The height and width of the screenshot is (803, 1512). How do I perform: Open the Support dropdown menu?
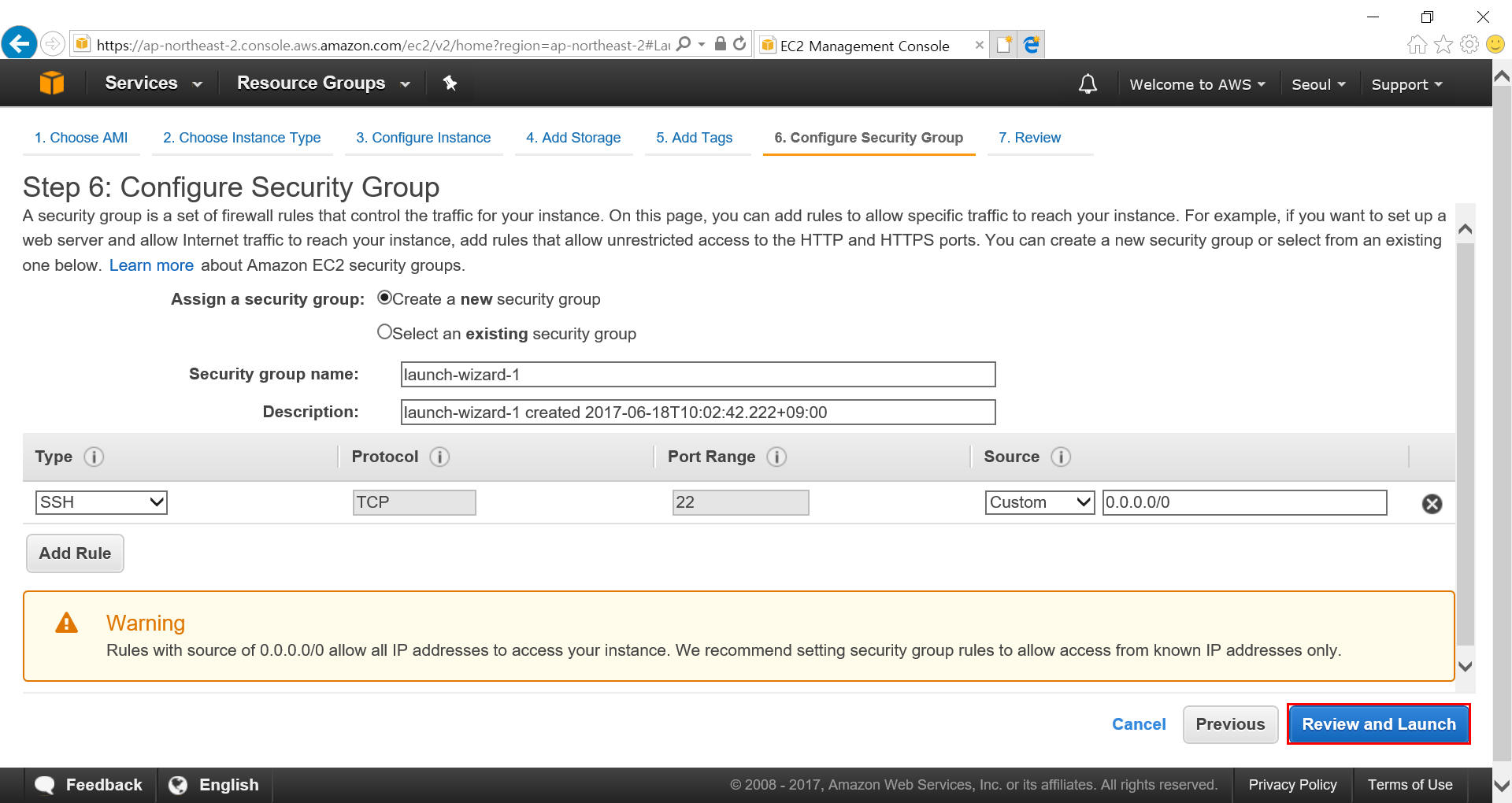pyautogui.click(x=1406, y=84)
